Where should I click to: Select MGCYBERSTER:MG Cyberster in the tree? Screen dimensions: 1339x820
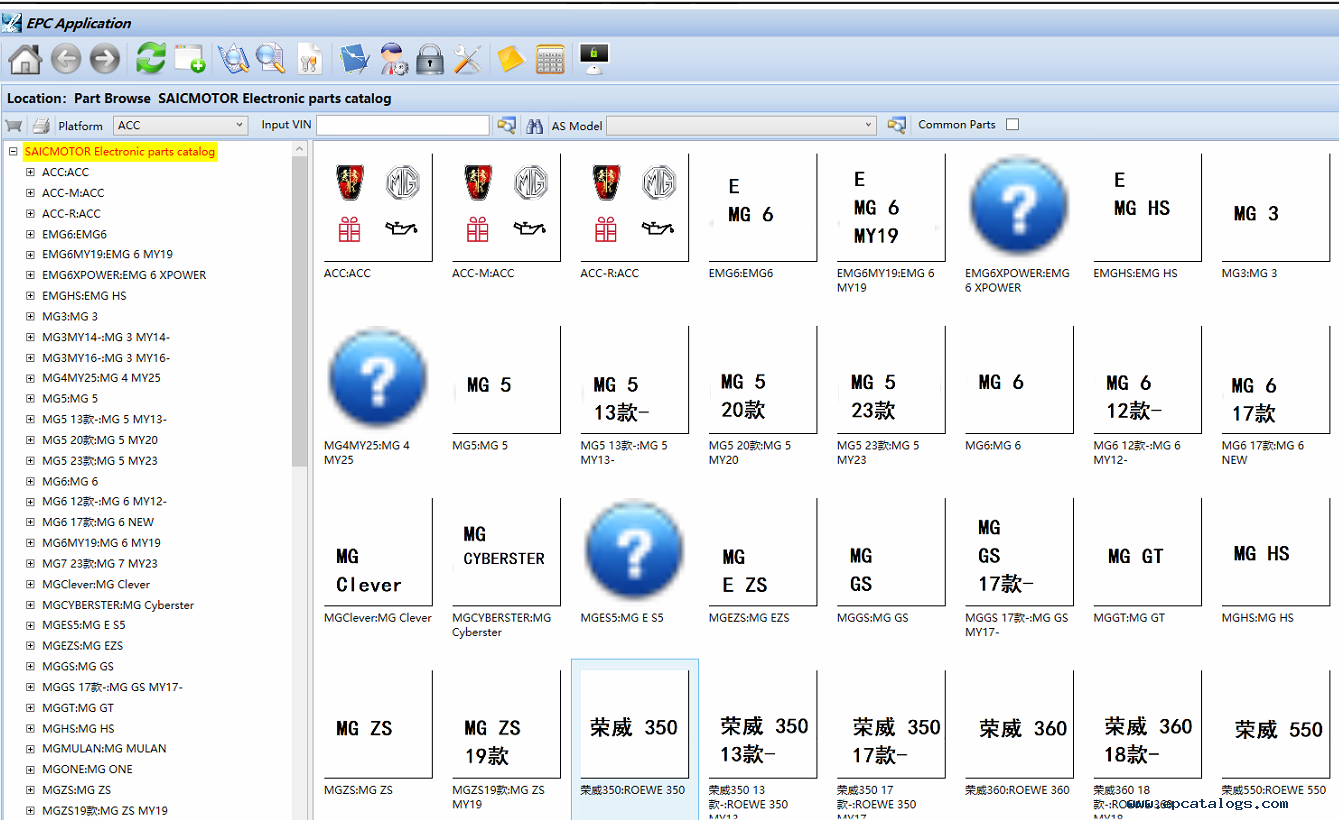pos(118,605)
